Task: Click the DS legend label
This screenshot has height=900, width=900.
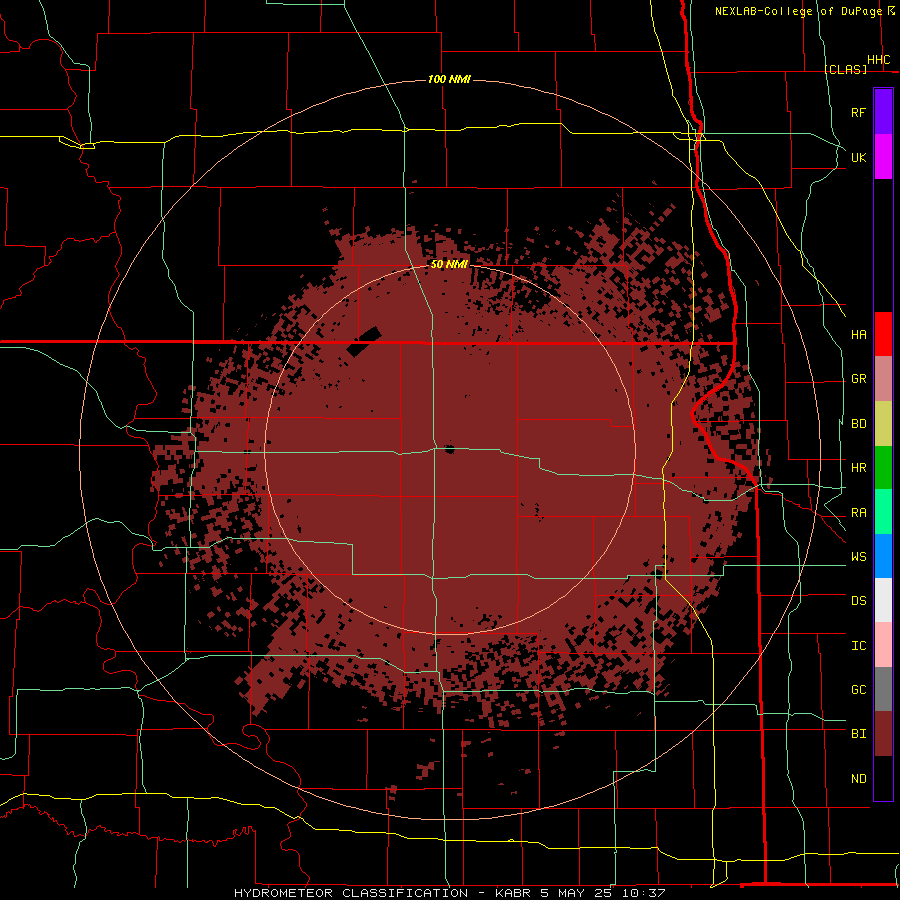Action: (858, 601)
